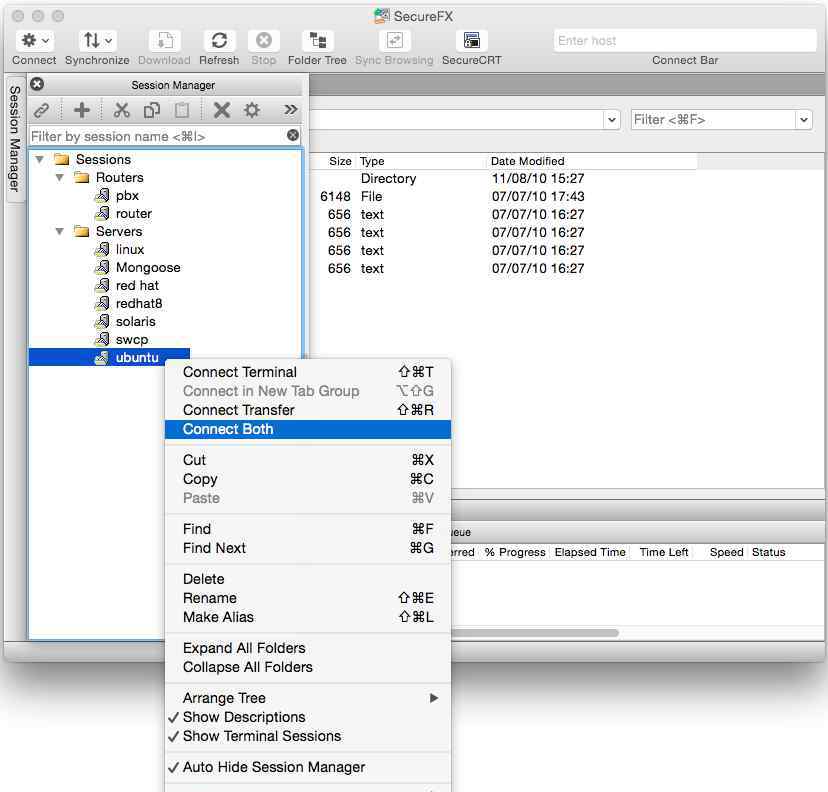Click the Status column header
Image resolution: width=828 pixels, height=792 pixels.
point(768,552)
